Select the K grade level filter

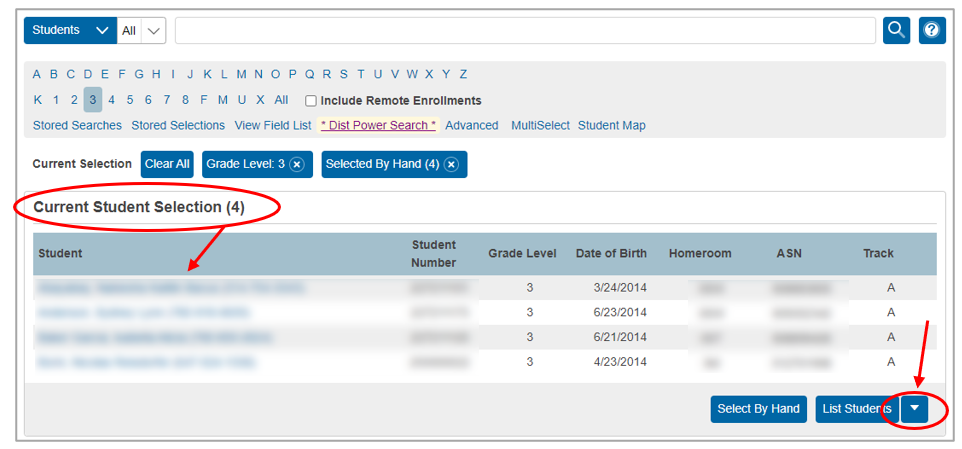[37, 100]
